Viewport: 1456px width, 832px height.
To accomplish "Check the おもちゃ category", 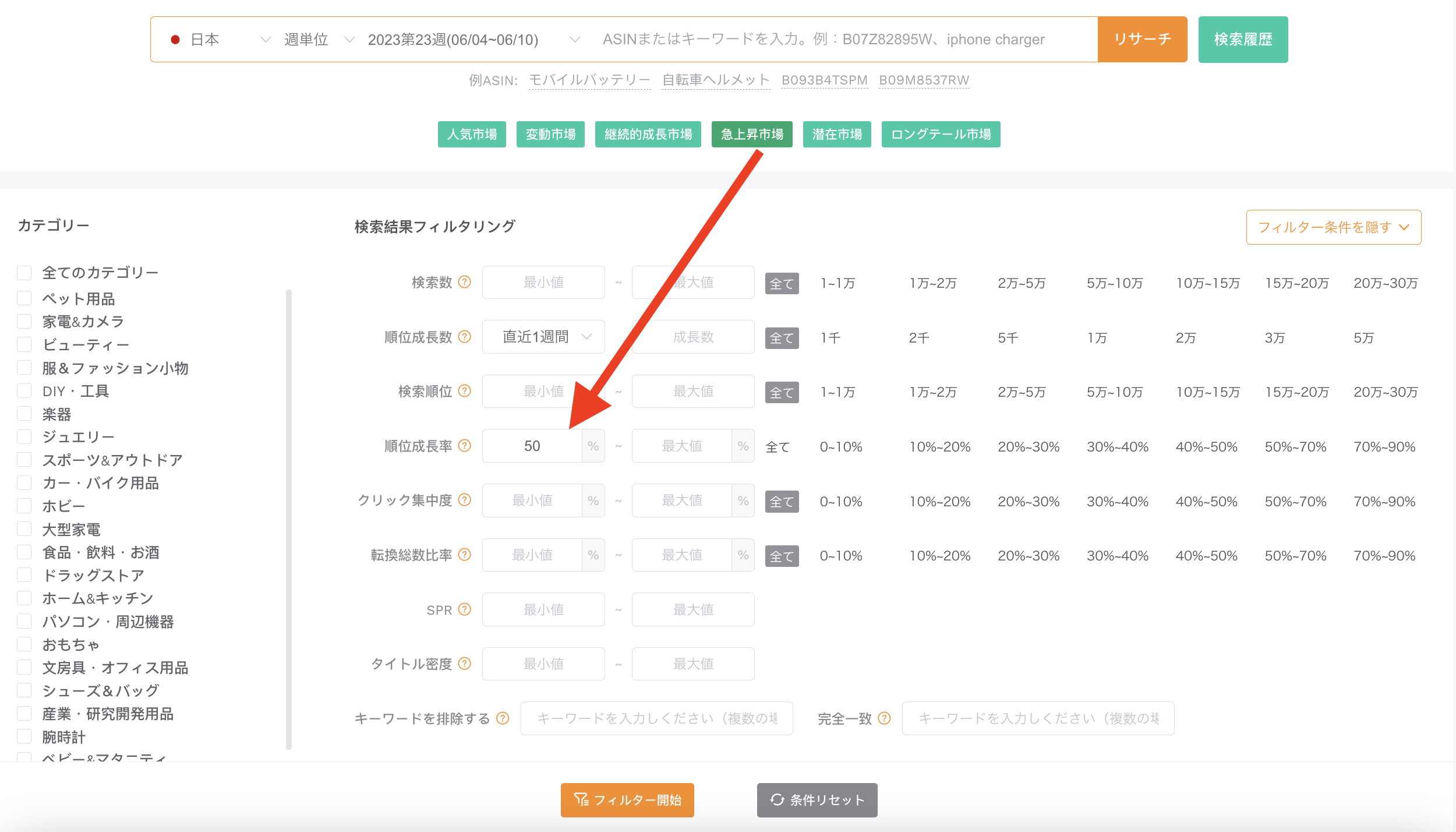I will point(24,644).
